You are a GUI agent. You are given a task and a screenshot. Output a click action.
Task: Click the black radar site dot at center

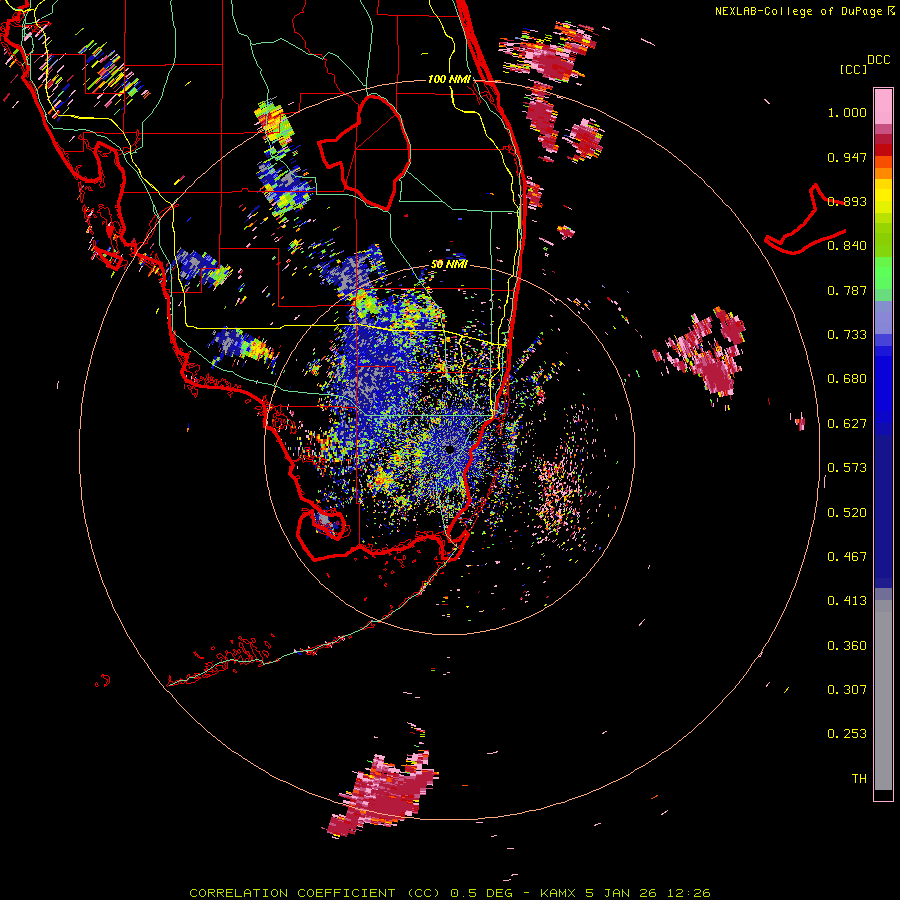pyautogui.click(x=449, y=449)
